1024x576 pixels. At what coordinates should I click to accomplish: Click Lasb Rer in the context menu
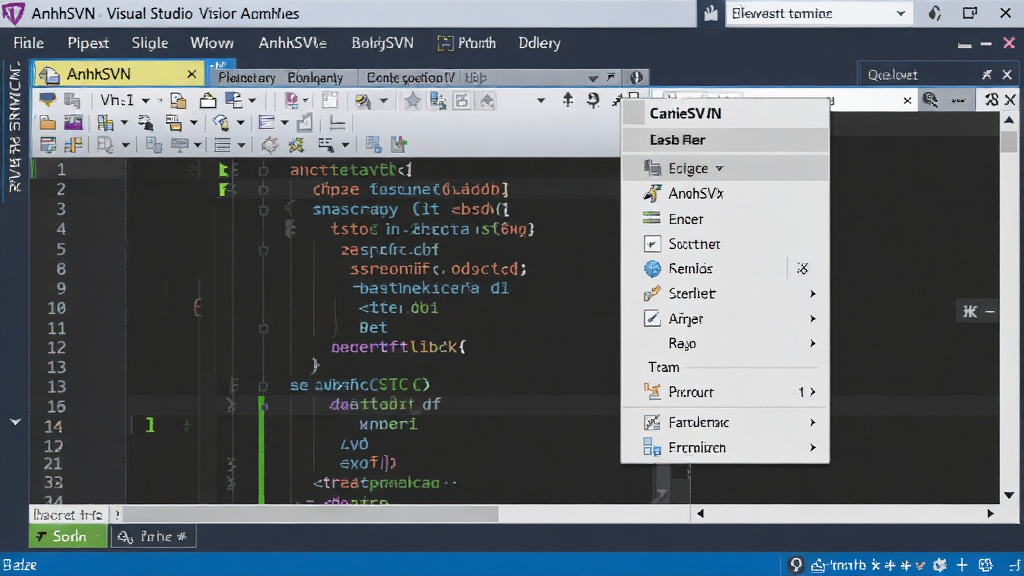725,140
